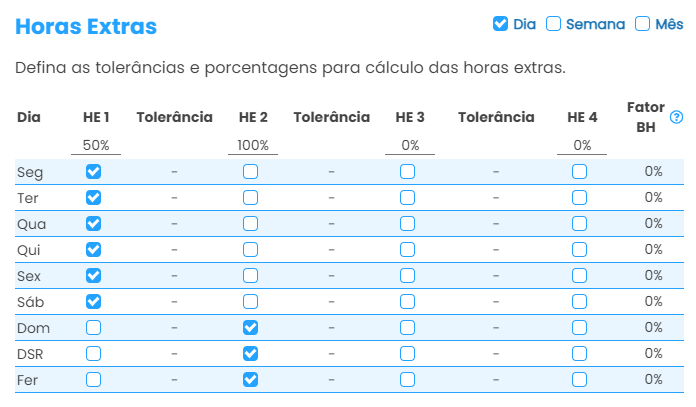Check HE 4 for Qui

pos(580,250)
